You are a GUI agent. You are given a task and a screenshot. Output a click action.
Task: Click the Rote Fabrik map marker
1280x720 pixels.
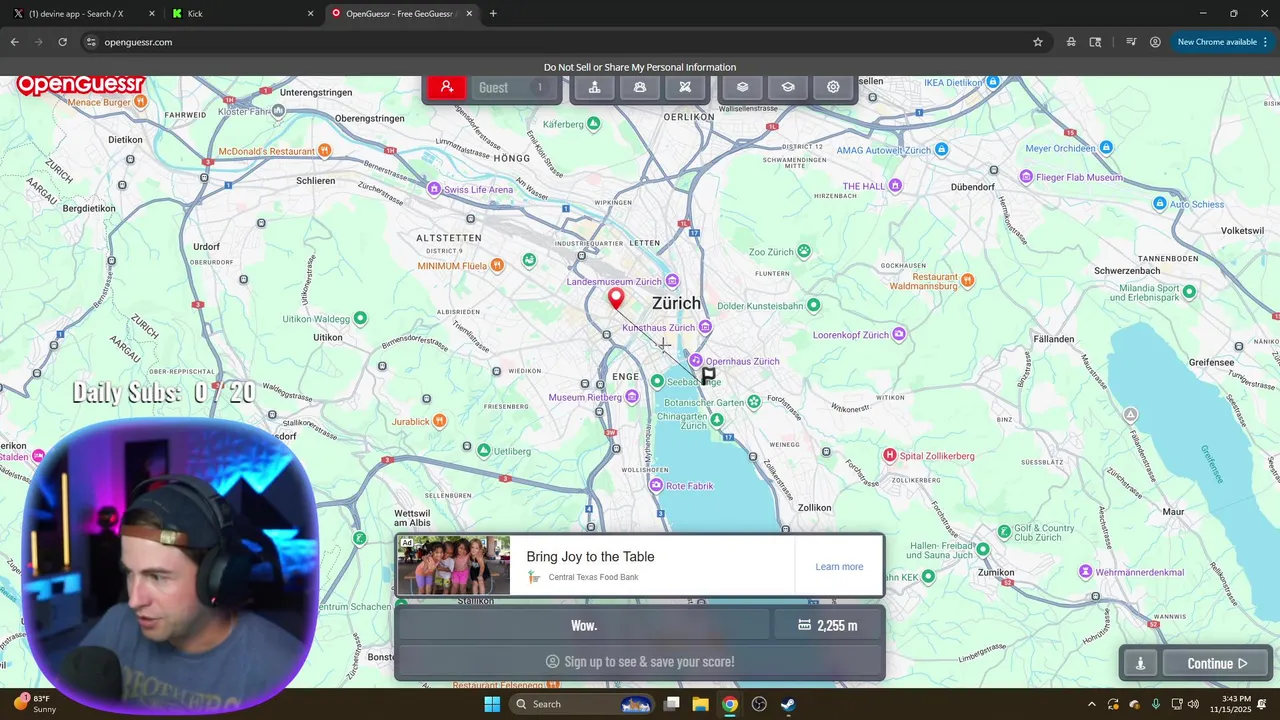tap(656, 485)
